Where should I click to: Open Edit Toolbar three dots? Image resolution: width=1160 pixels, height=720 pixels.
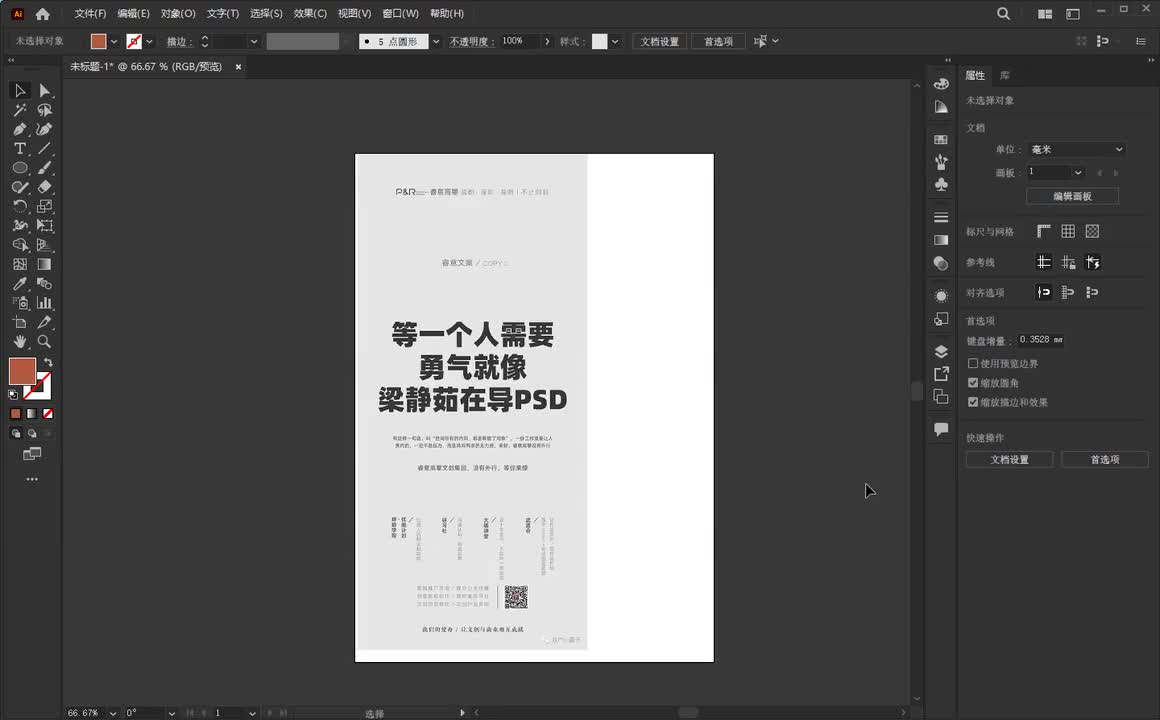[x=32, y=480]
